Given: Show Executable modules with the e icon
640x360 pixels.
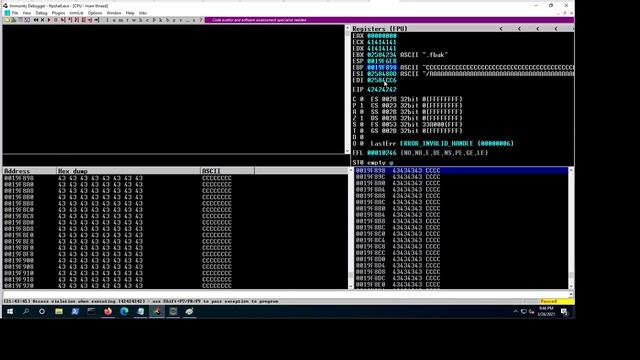Looking at the screenshot, I should point(114,20).
